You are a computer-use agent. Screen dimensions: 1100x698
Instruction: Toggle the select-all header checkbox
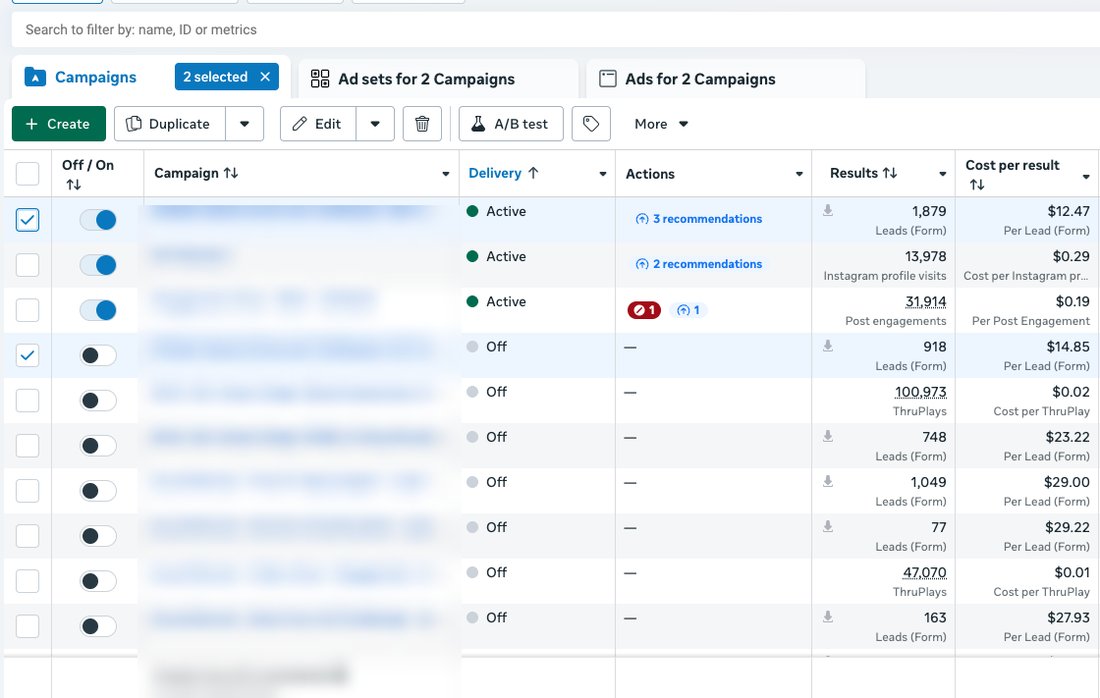pos(27,173)
